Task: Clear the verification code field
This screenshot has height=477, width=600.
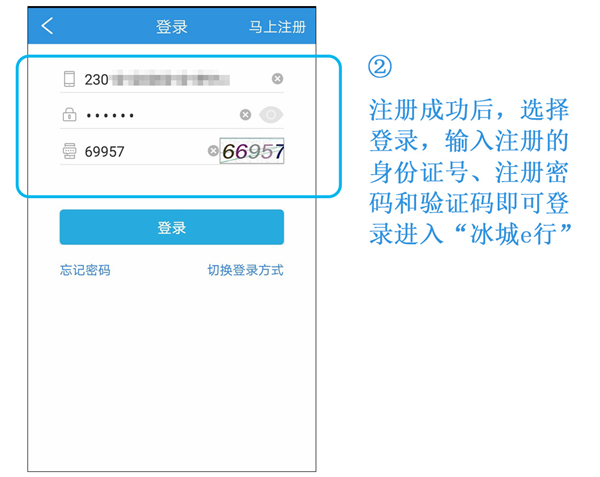Action: 213,151
